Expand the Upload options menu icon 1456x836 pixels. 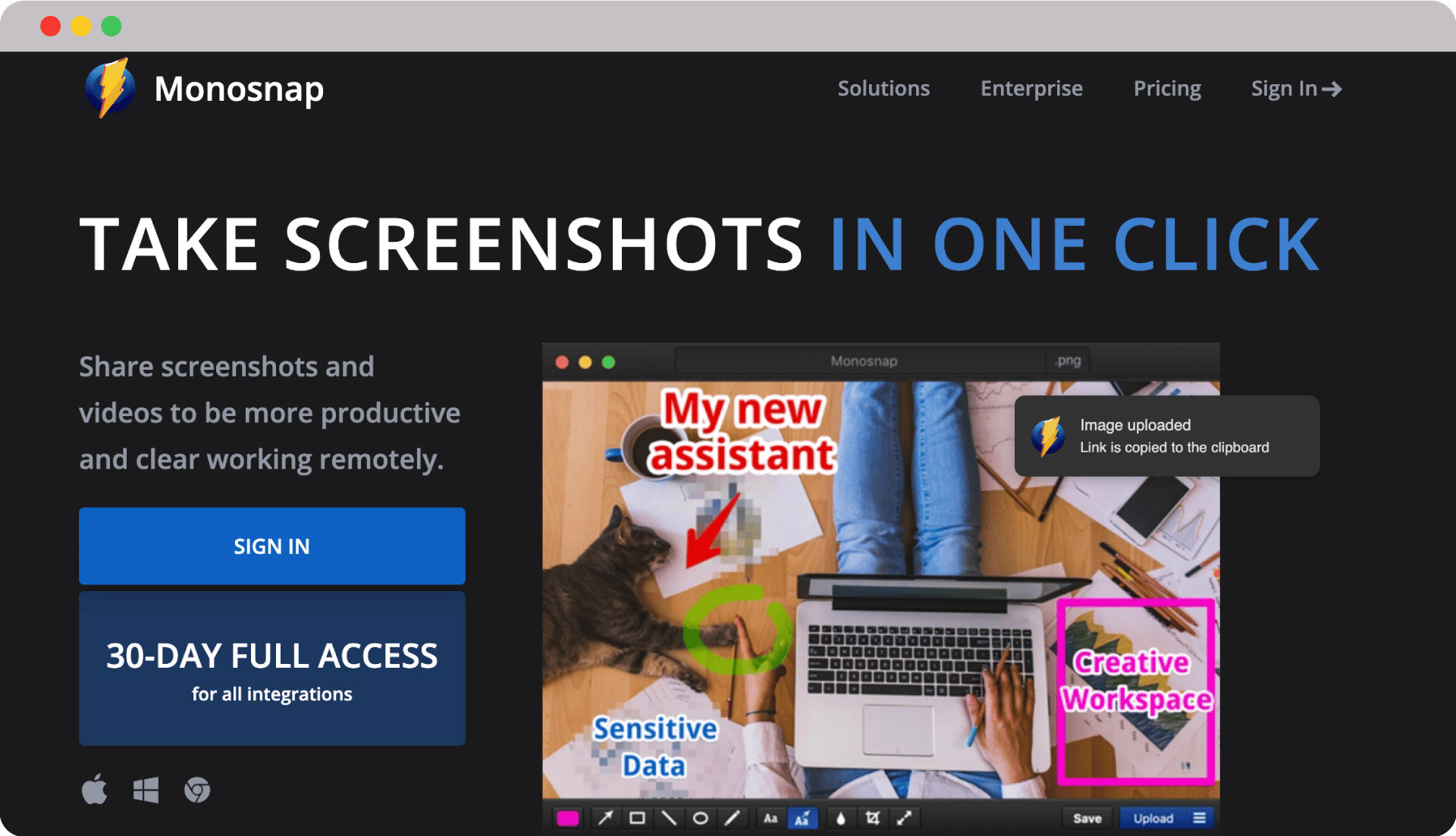point(1200,818)
